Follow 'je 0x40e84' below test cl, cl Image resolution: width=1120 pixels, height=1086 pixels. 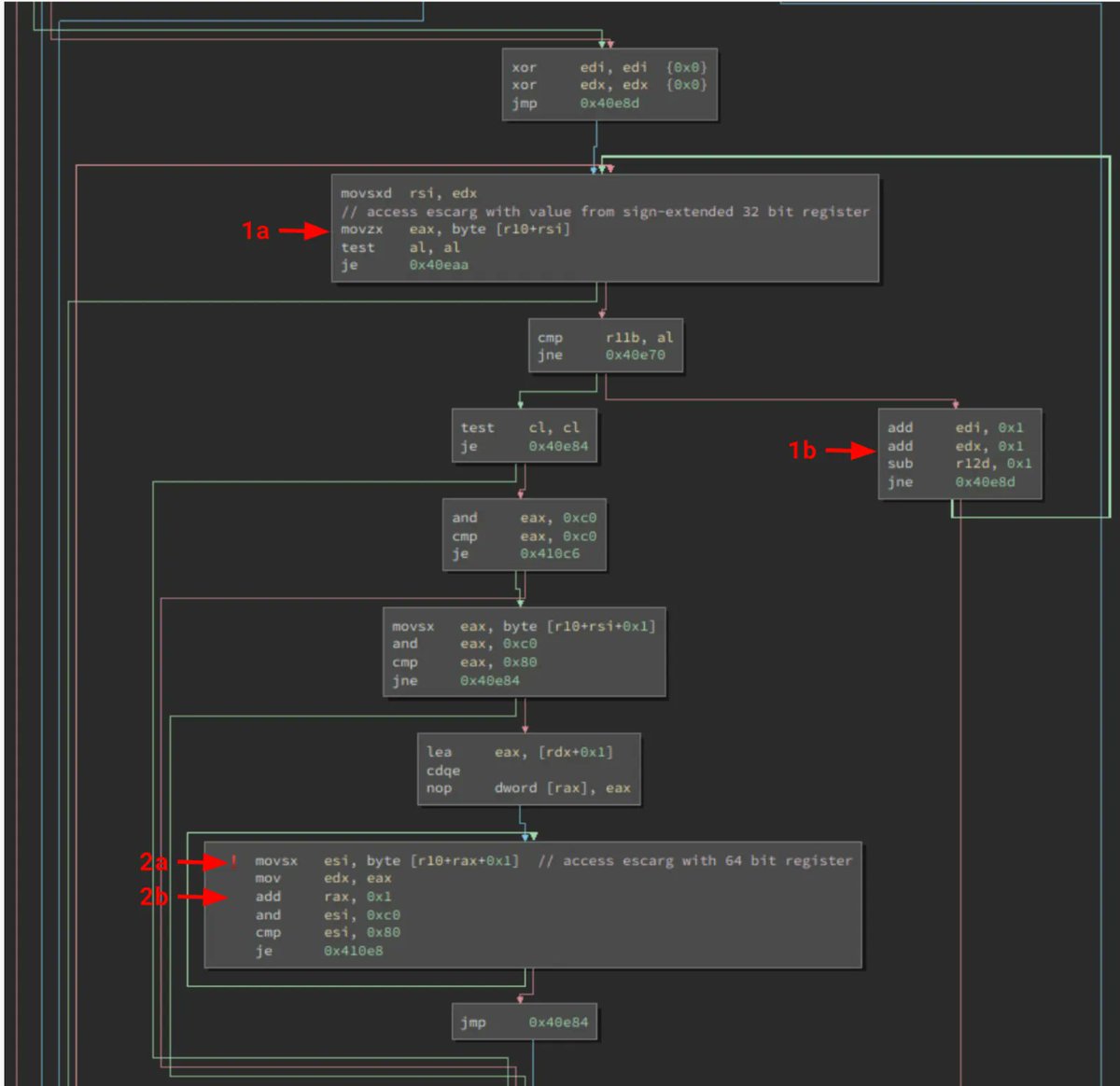tap(525, 446)
